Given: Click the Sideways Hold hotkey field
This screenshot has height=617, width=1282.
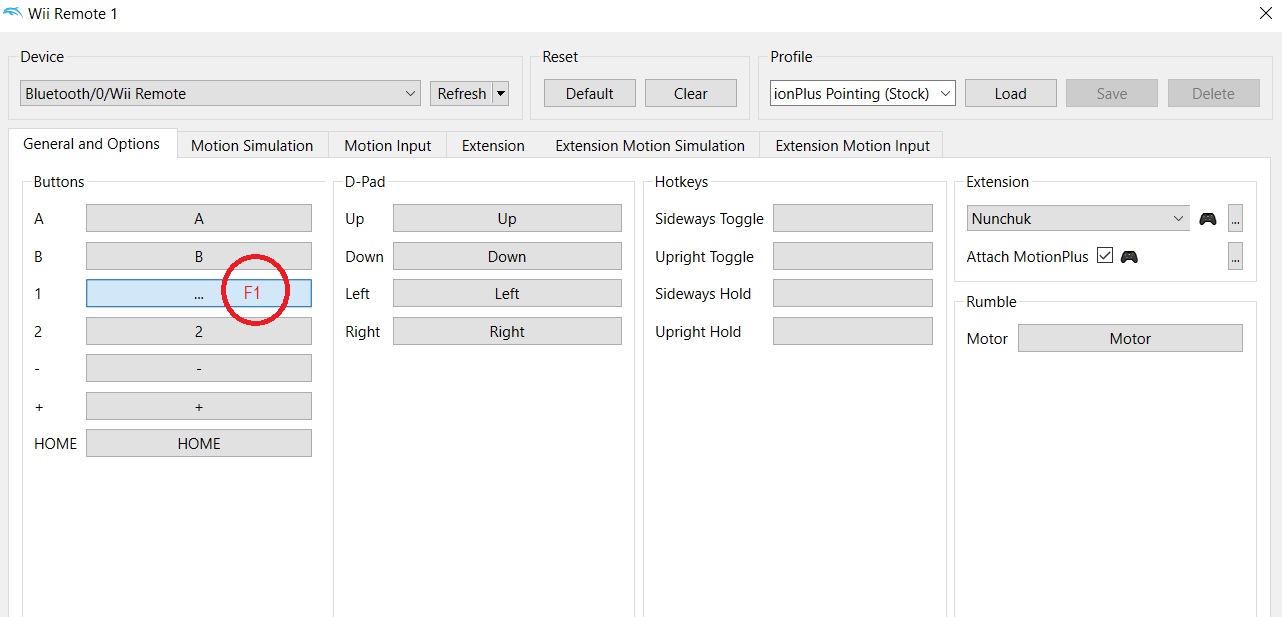Looking at the screenshot, I should [x=853, y=293].
